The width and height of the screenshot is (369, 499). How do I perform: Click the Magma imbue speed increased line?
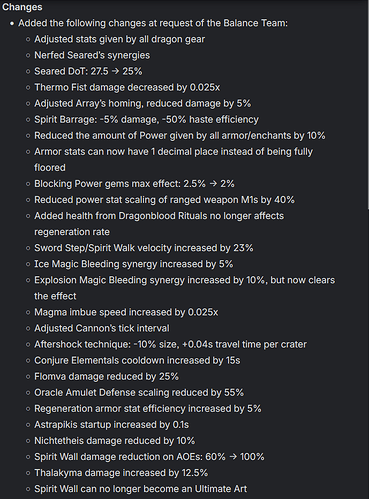tap(126, 312)
